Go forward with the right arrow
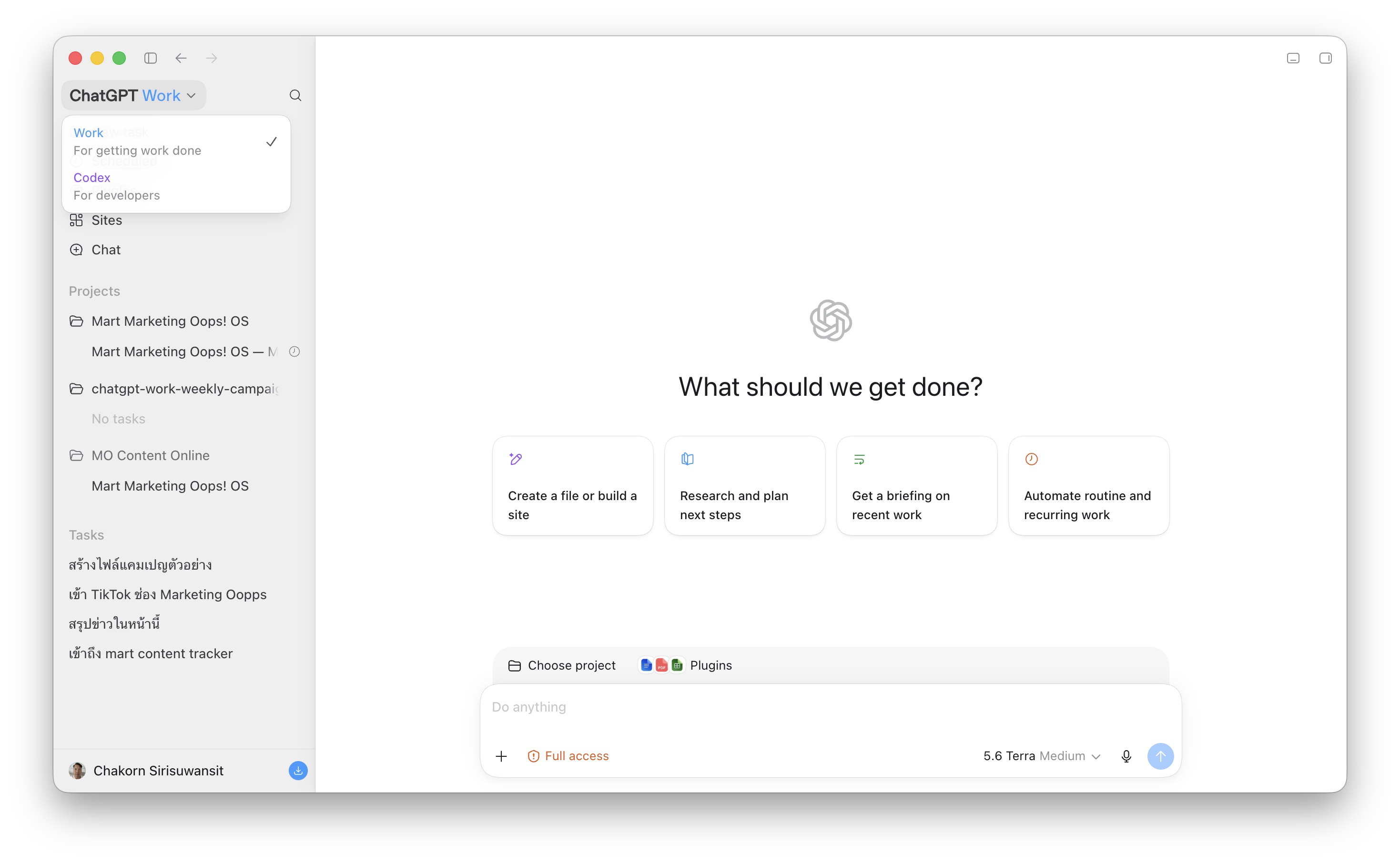Screen dimensions: 1400x863 (212, 58)
